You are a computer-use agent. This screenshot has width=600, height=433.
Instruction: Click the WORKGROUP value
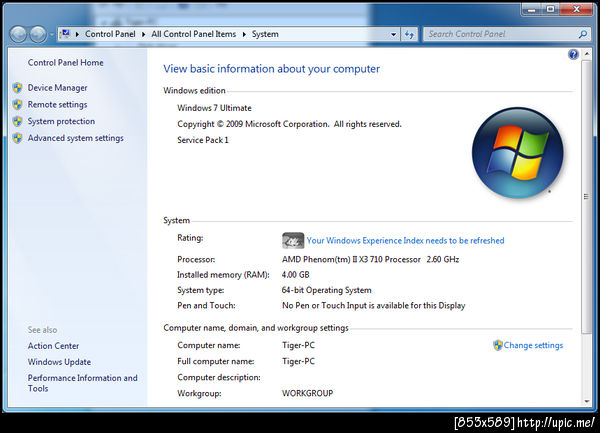pos(307,393)
